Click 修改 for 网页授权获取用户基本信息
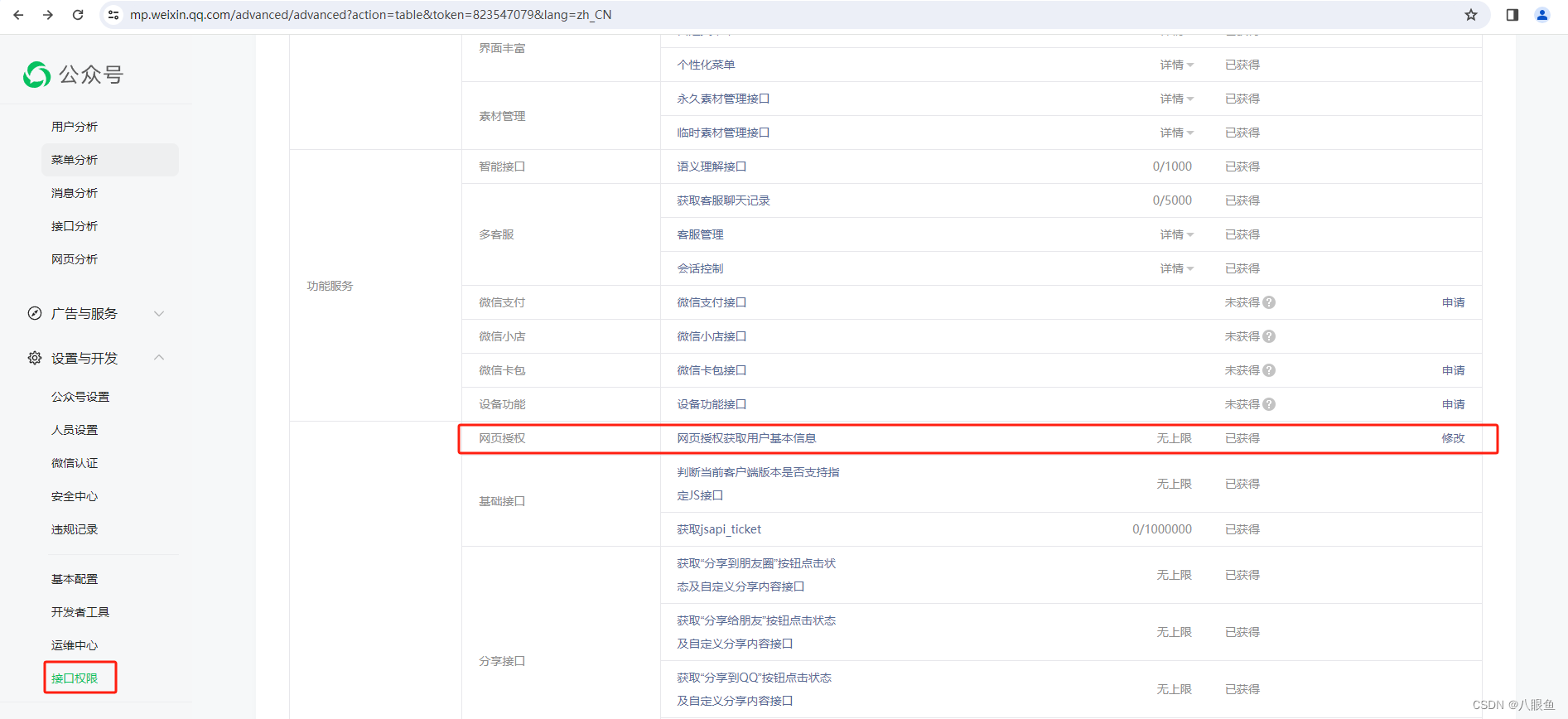Viewport: 1568px width, 719px height. click(x=1453, y=438)
